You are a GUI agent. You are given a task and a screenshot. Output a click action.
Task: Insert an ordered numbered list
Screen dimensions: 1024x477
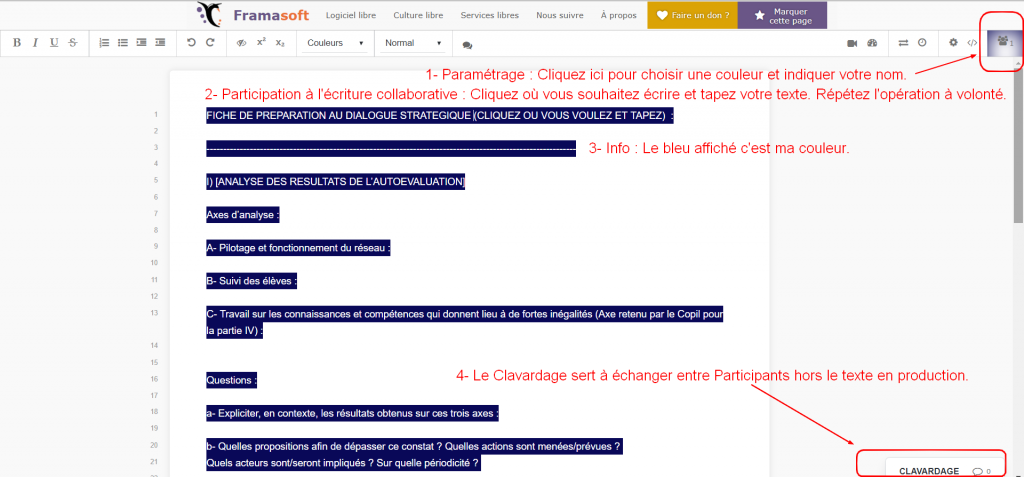[x=105, y=43]
